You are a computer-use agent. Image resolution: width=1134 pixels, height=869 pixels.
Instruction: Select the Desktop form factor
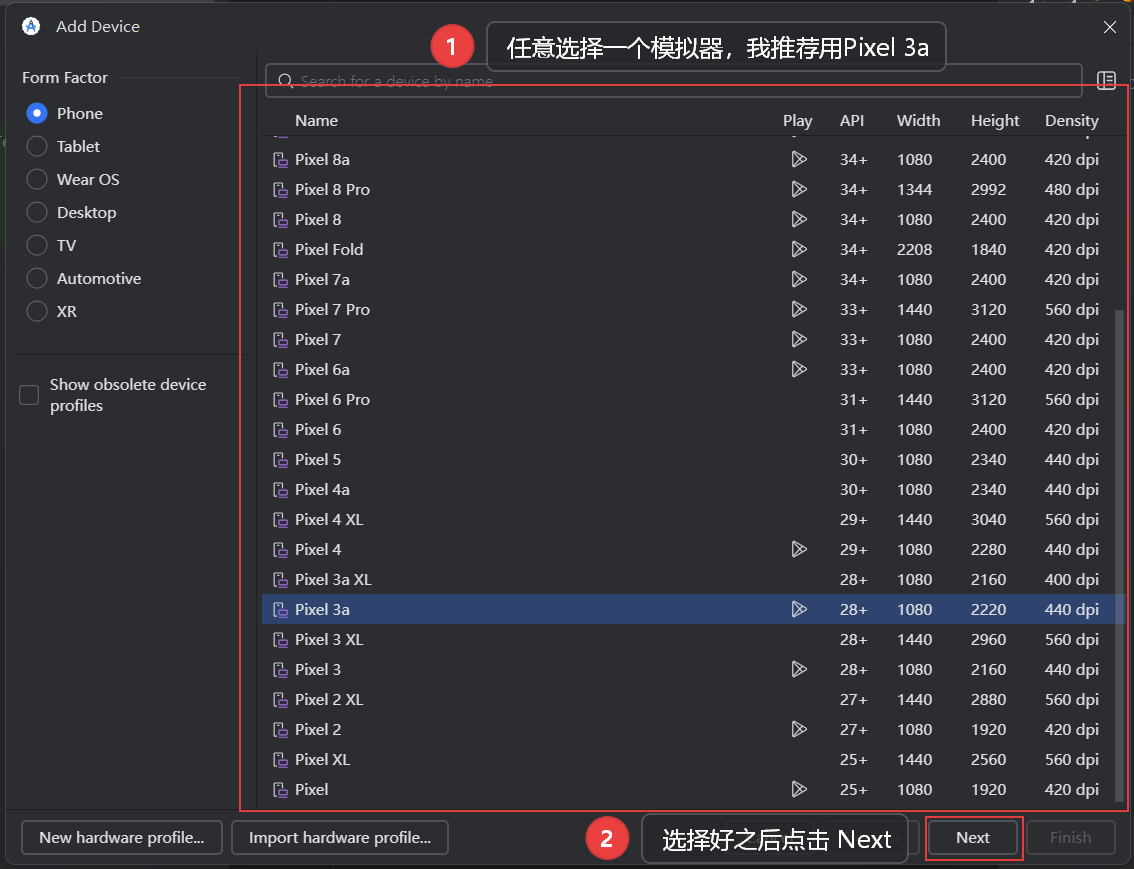[37, 213]
